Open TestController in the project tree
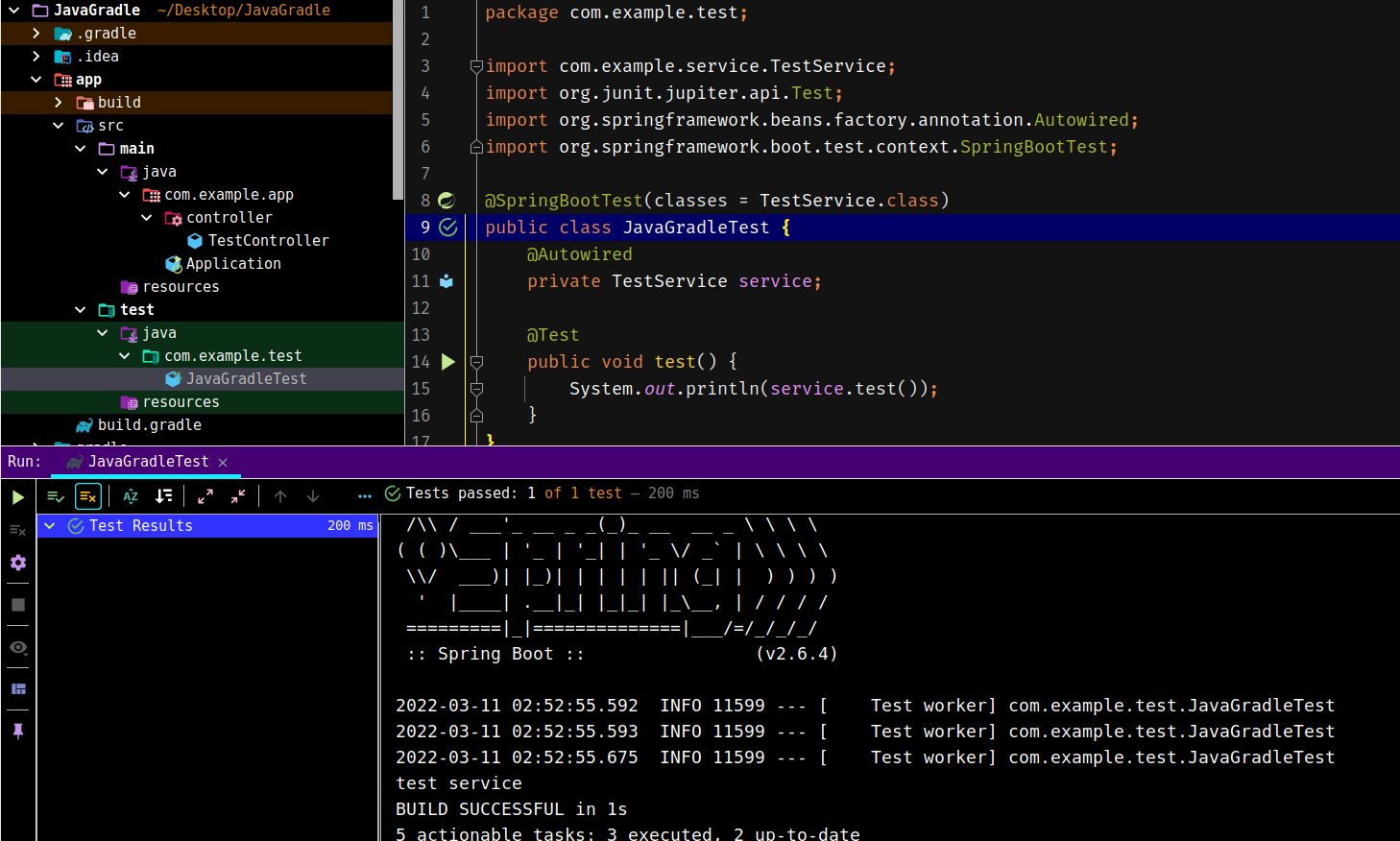This screenshot has height=841, width=1400. [x=268, y=241]
